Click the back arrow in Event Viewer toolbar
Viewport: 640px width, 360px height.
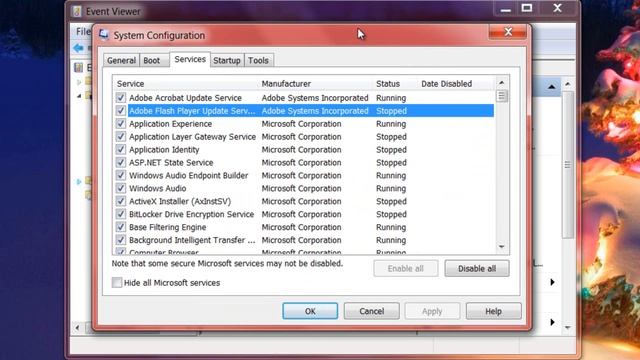coord(78,48)
